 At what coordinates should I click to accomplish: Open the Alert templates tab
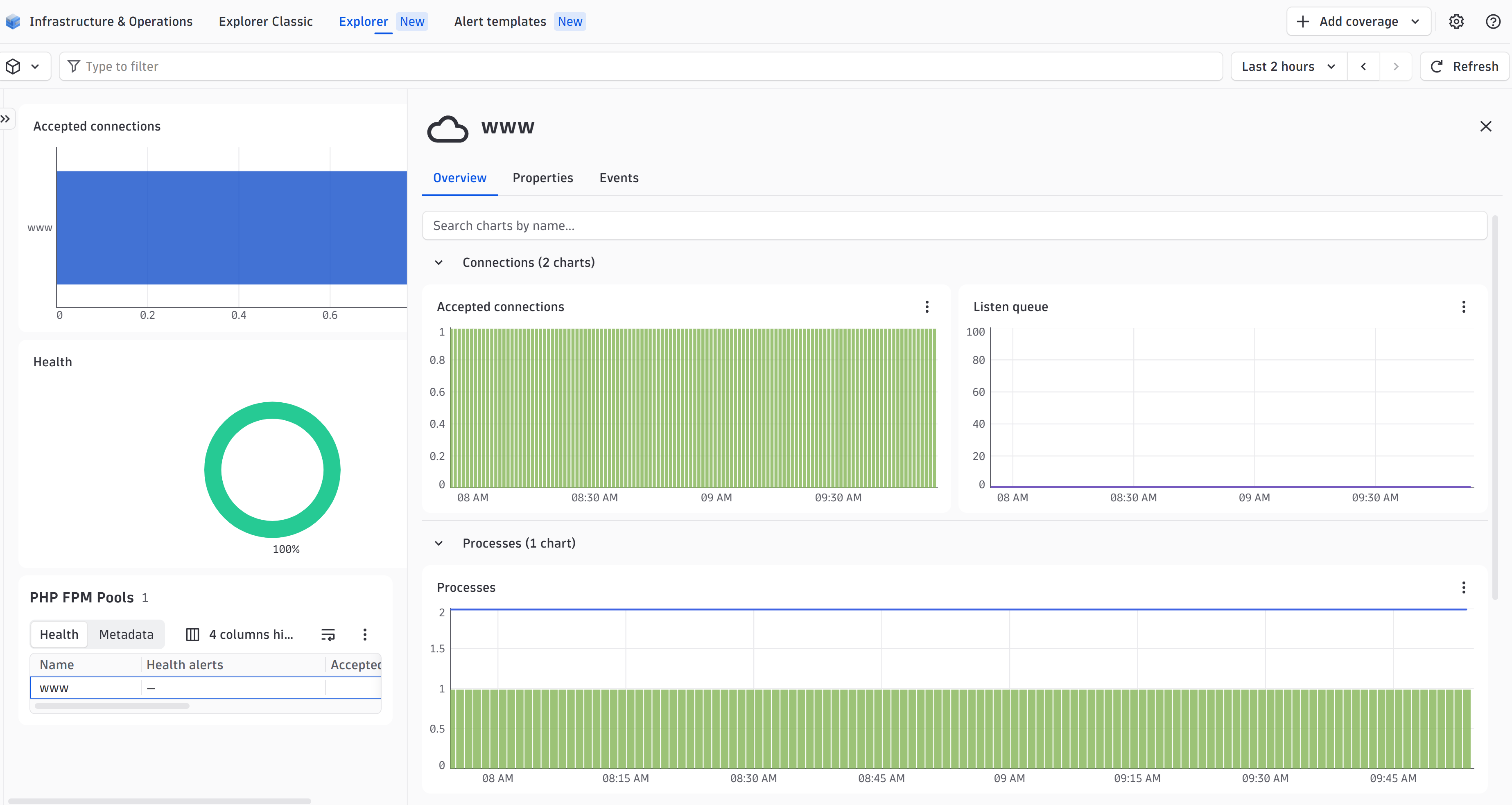[x=500, y=22]
